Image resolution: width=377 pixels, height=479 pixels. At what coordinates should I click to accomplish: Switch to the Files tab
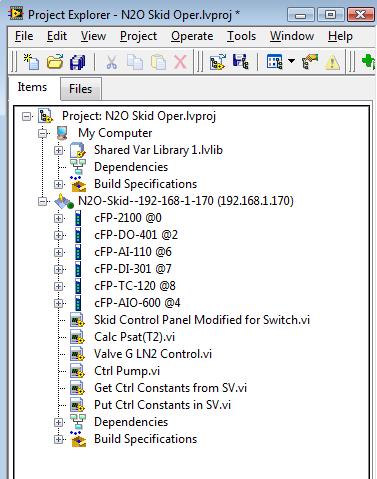point(80,89)
